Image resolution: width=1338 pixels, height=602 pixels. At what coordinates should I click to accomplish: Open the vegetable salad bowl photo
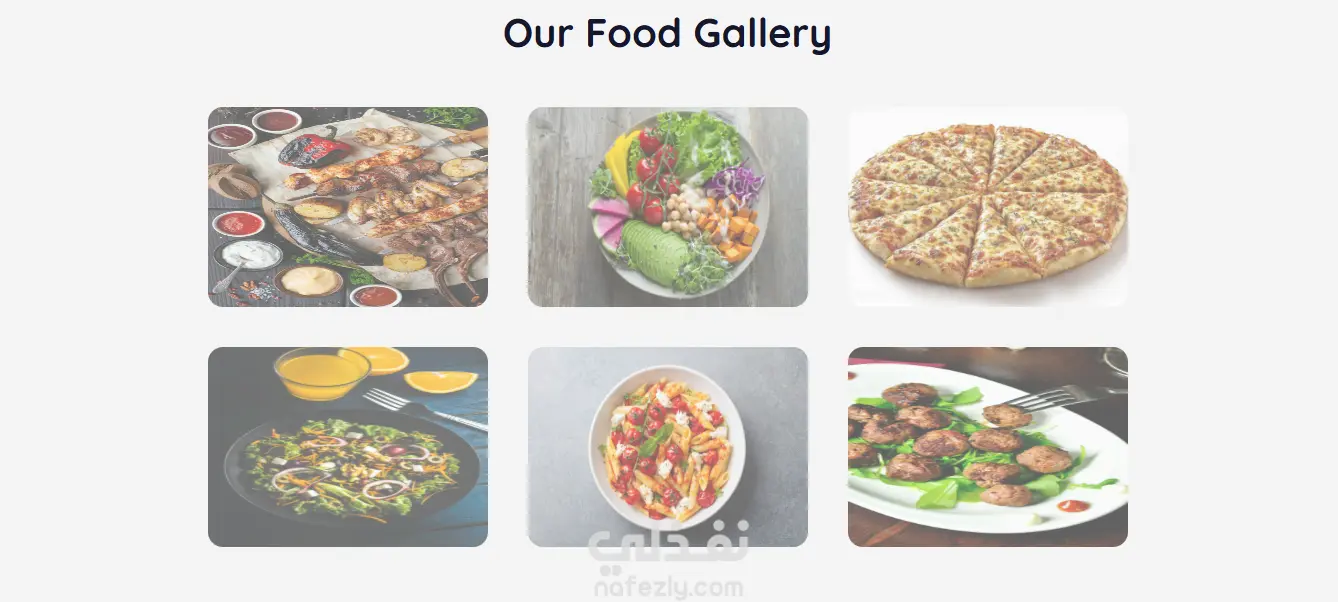(668, 207)
